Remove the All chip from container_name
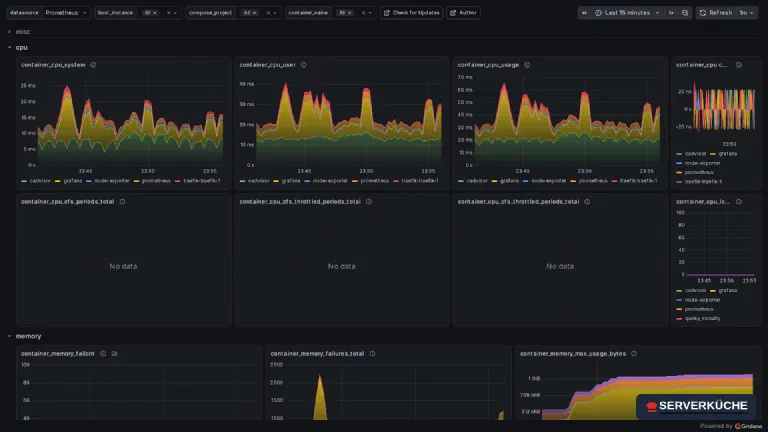 (x=350, y=13)
